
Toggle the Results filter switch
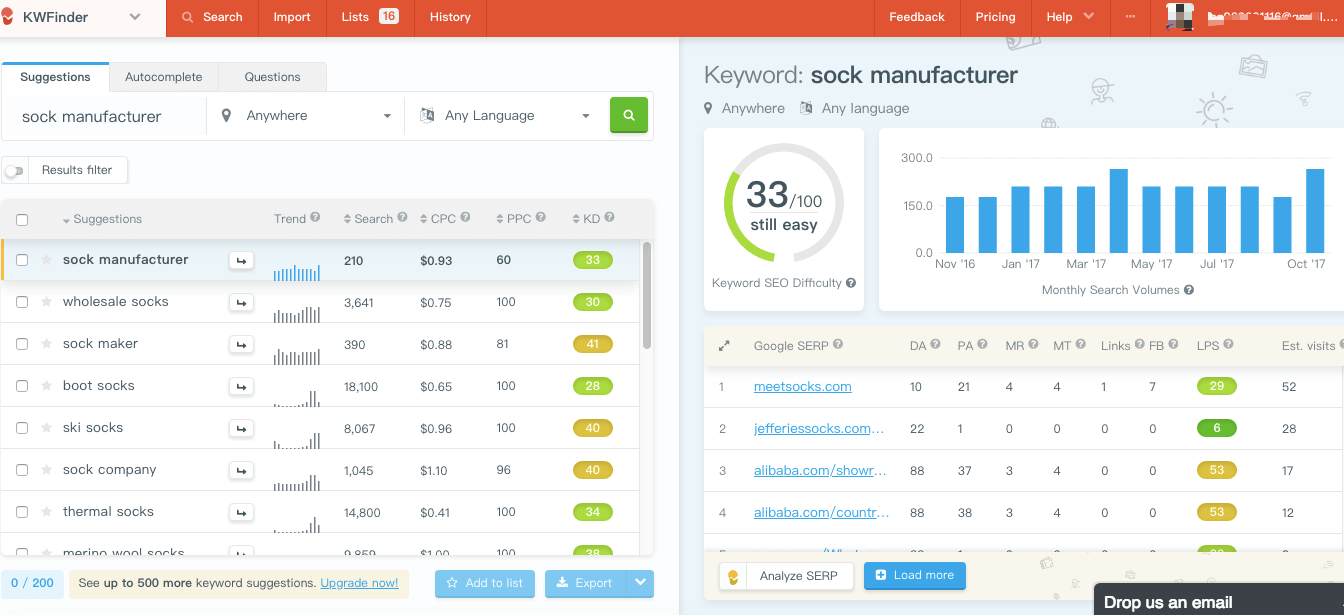14,171
